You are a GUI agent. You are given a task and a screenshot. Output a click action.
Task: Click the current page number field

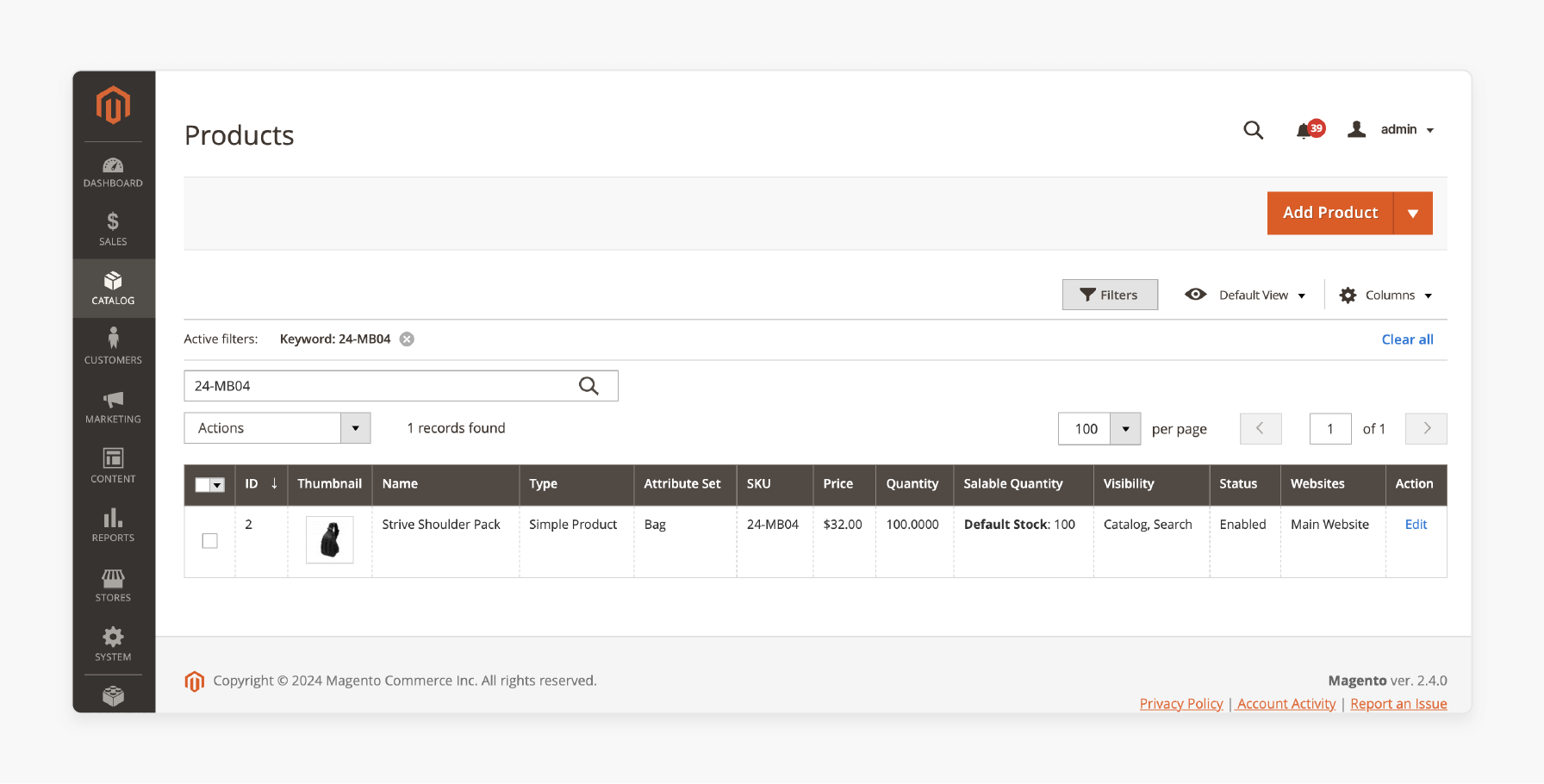(x=1330, y=428)
